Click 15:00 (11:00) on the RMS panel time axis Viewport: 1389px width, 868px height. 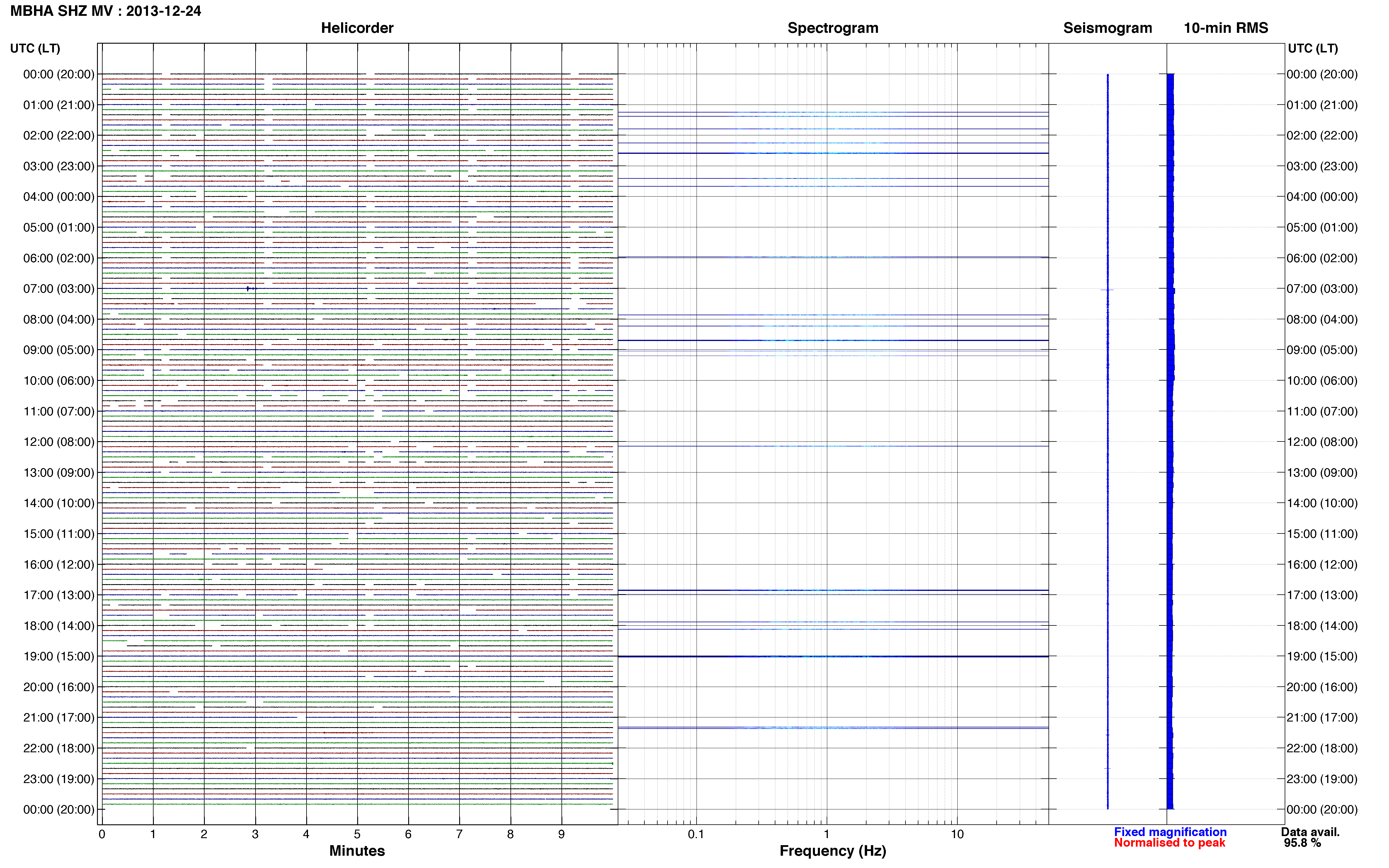click(x=1322, y=534)
